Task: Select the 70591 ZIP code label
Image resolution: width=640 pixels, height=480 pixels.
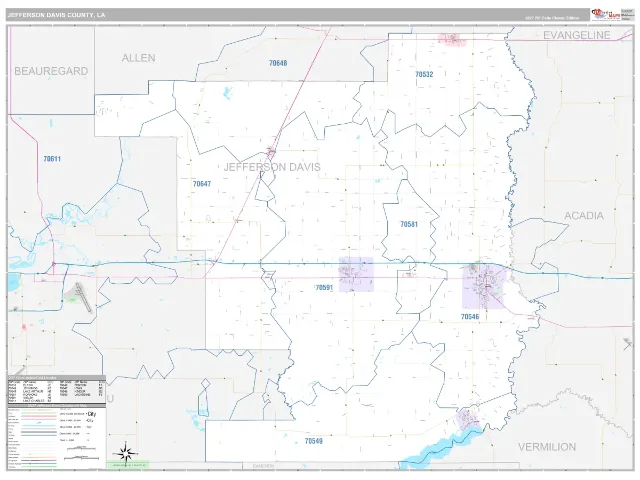Action: pyautogui.click(x=324, y=287)
